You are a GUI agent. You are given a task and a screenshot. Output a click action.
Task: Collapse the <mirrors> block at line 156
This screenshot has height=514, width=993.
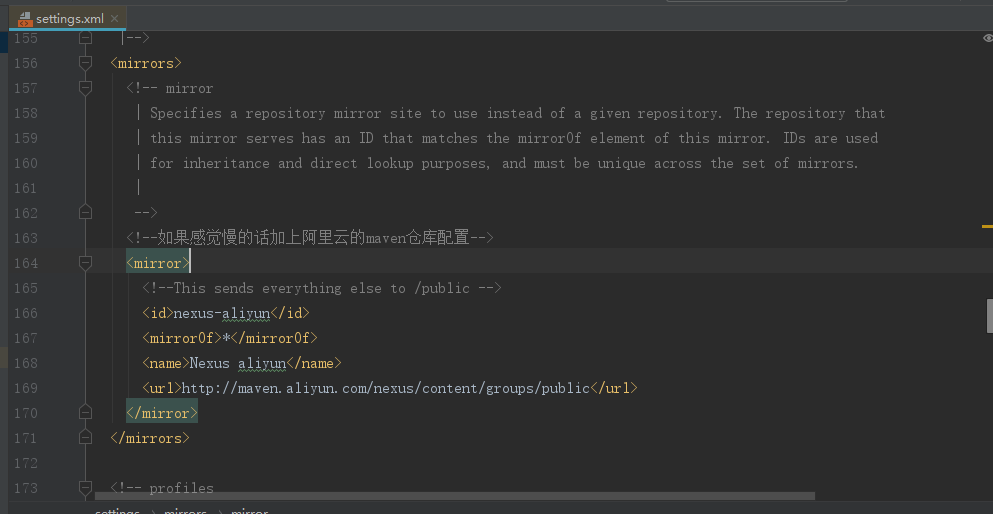[85, 63]
